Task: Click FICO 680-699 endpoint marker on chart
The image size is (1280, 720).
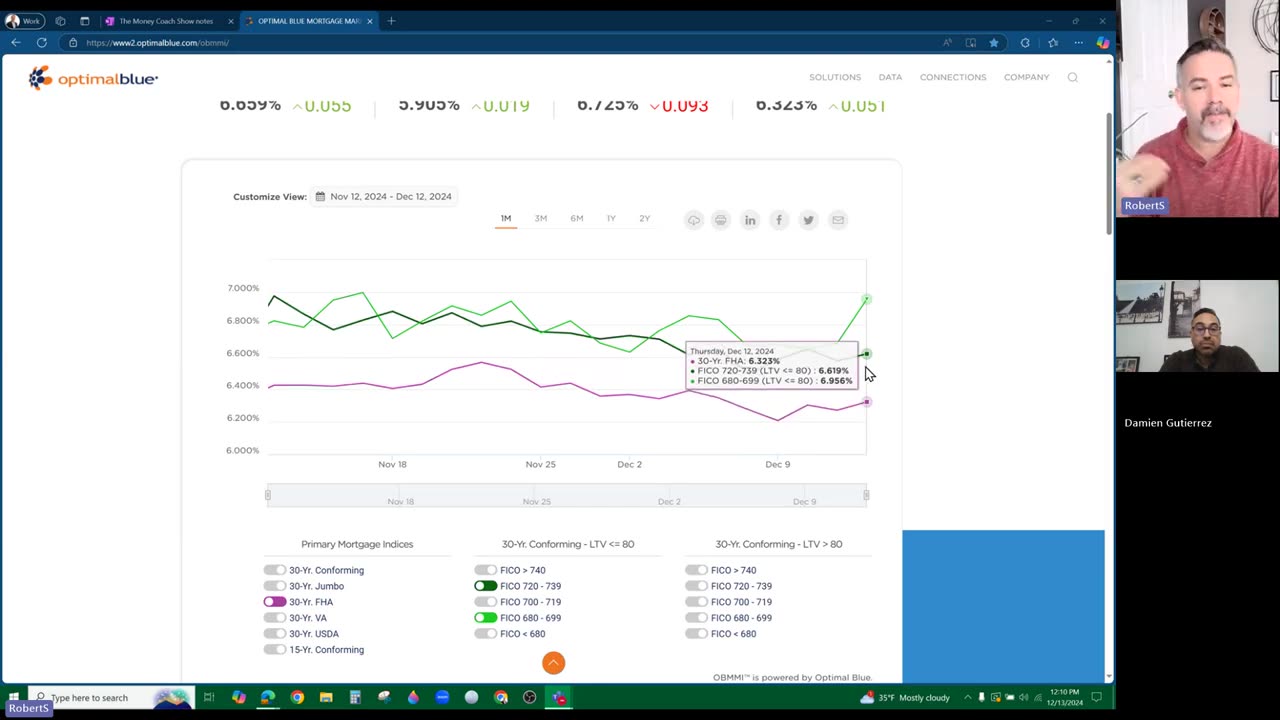Action: pos(867,299)
